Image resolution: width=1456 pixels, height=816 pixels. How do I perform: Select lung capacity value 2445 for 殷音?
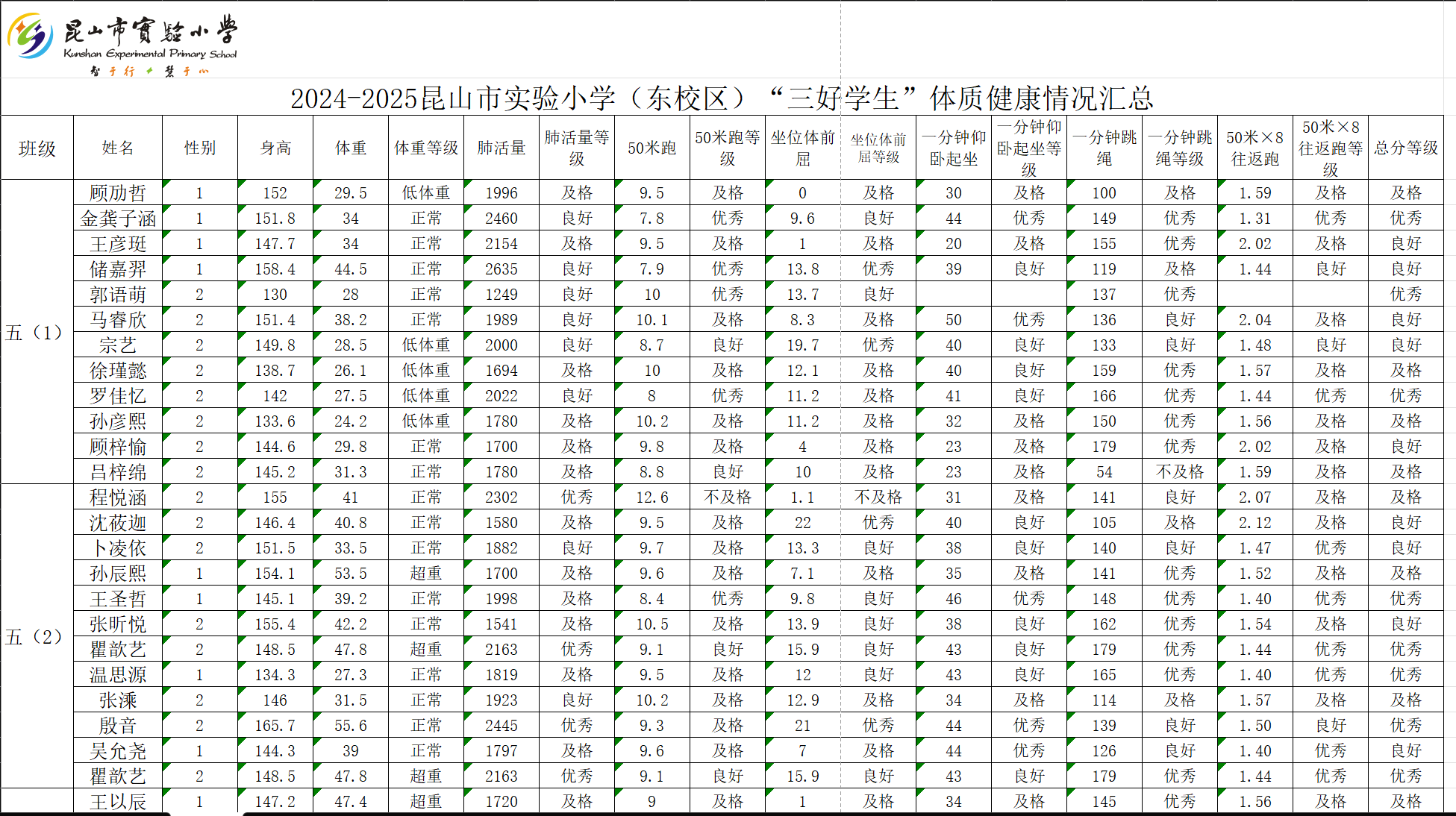tap(502, 726)
